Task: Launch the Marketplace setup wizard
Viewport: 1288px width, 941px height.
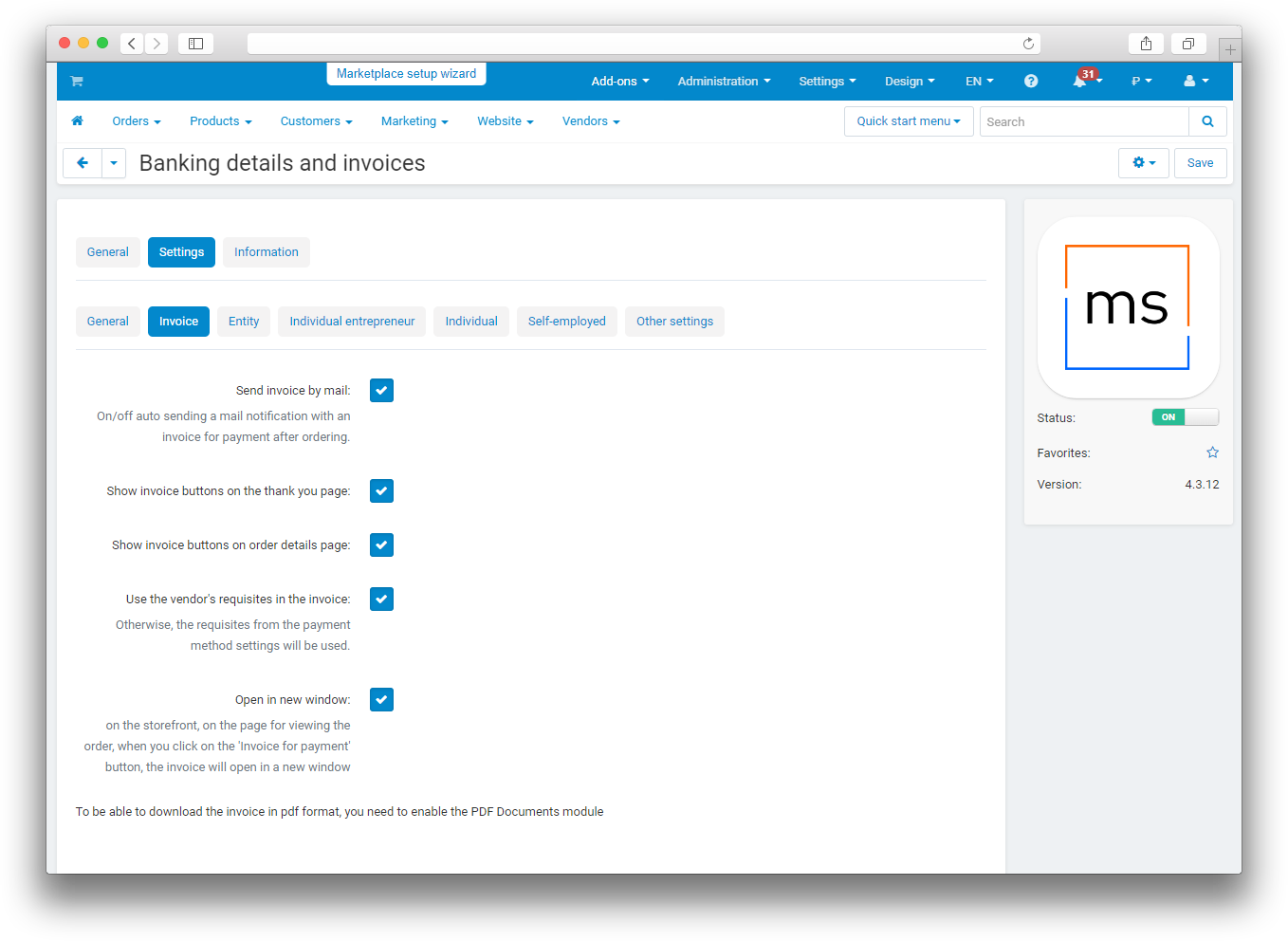Action: (406, 74)
